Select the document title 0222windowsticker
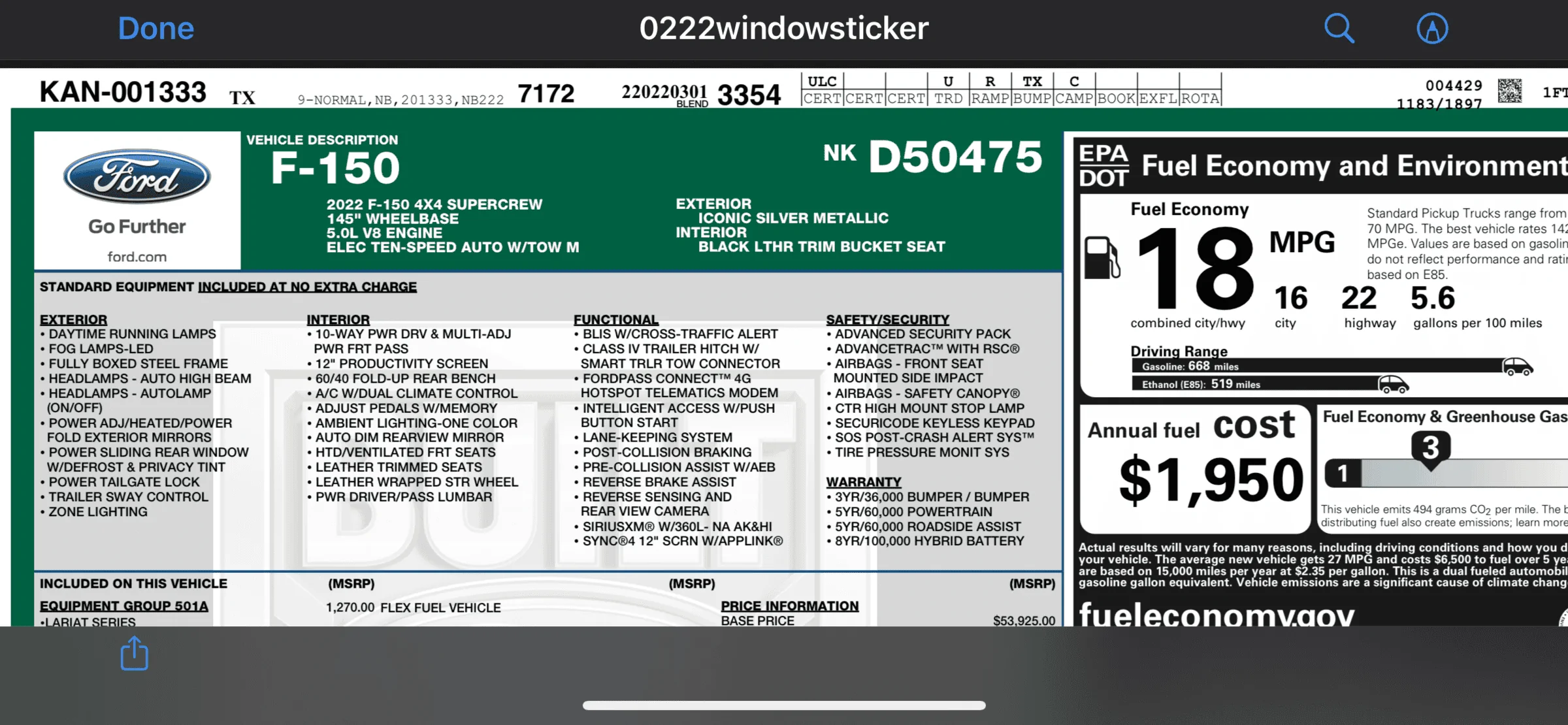 782,28
